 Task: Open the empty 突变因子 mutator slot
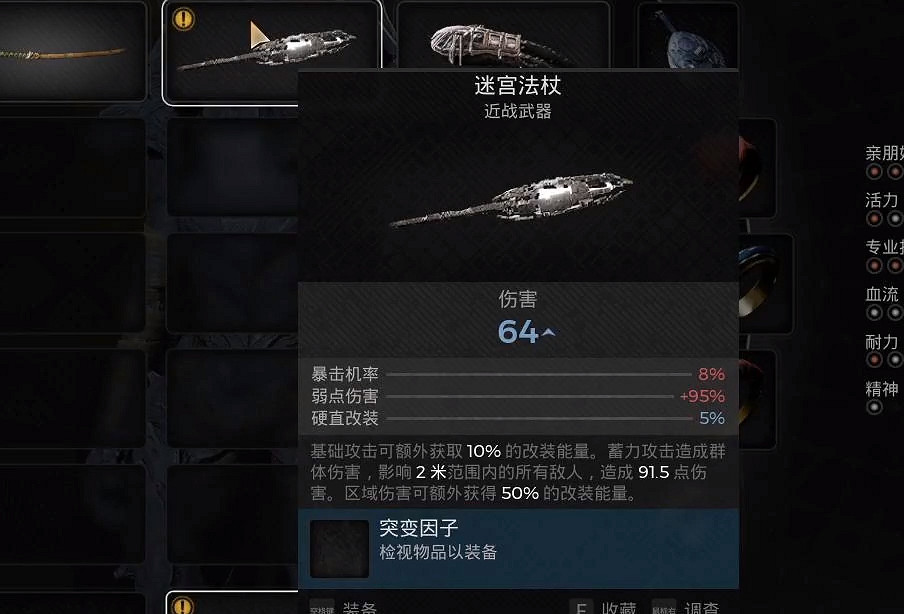[x=339, y=548]
